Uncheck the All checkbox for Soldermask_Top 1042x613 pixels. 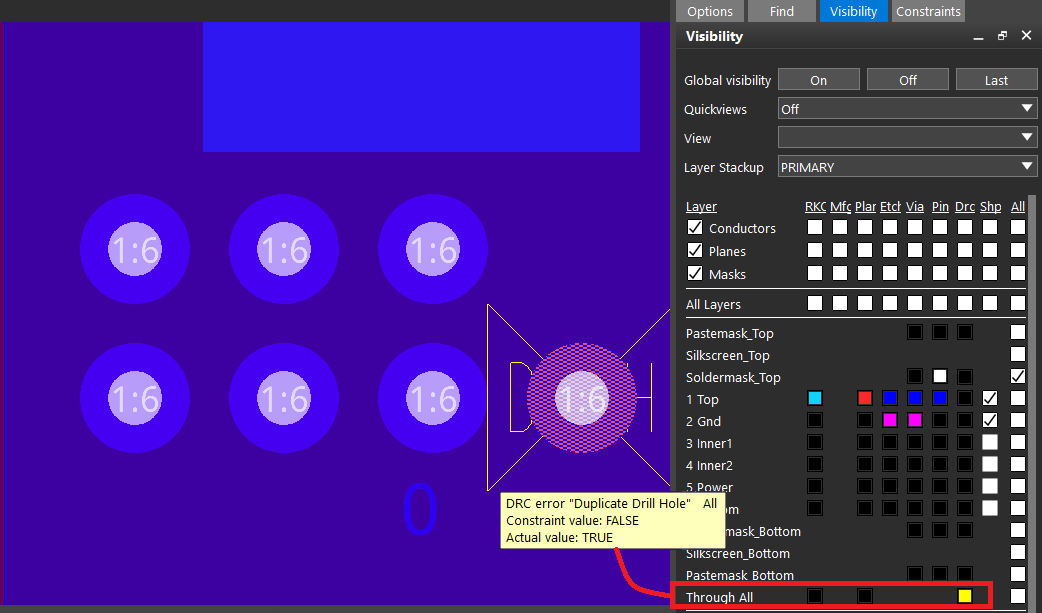pyautogui.click(x=1018, y=376)
